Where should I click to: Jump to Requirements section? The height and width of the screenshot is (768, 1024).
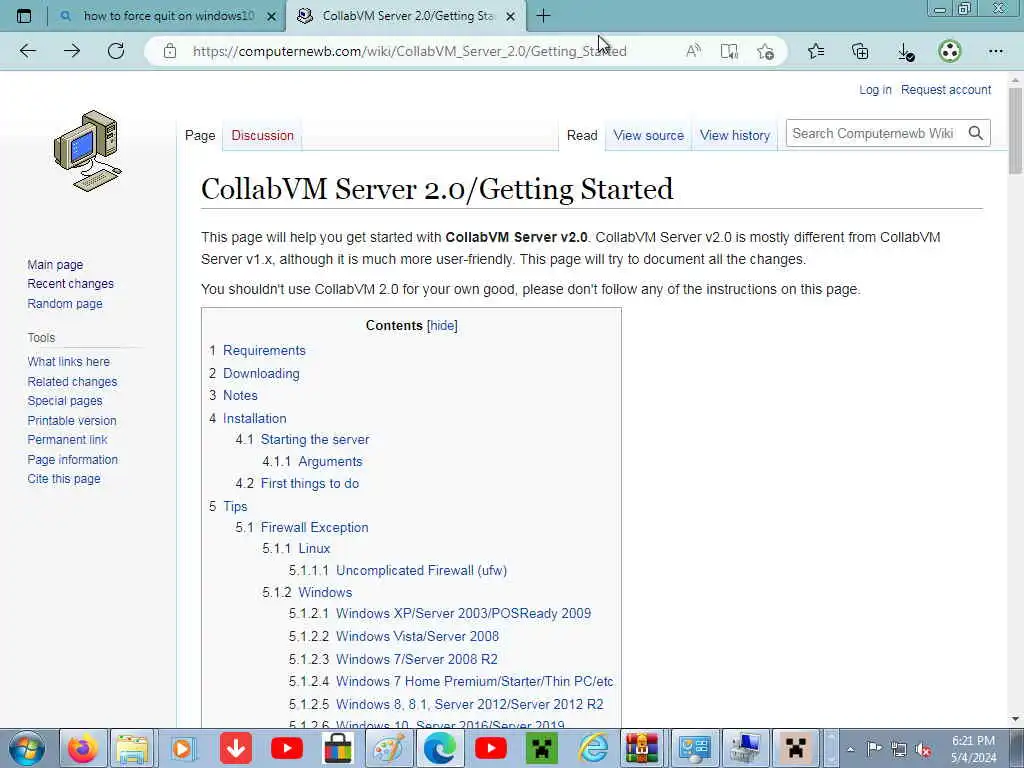tap(264, 350)
